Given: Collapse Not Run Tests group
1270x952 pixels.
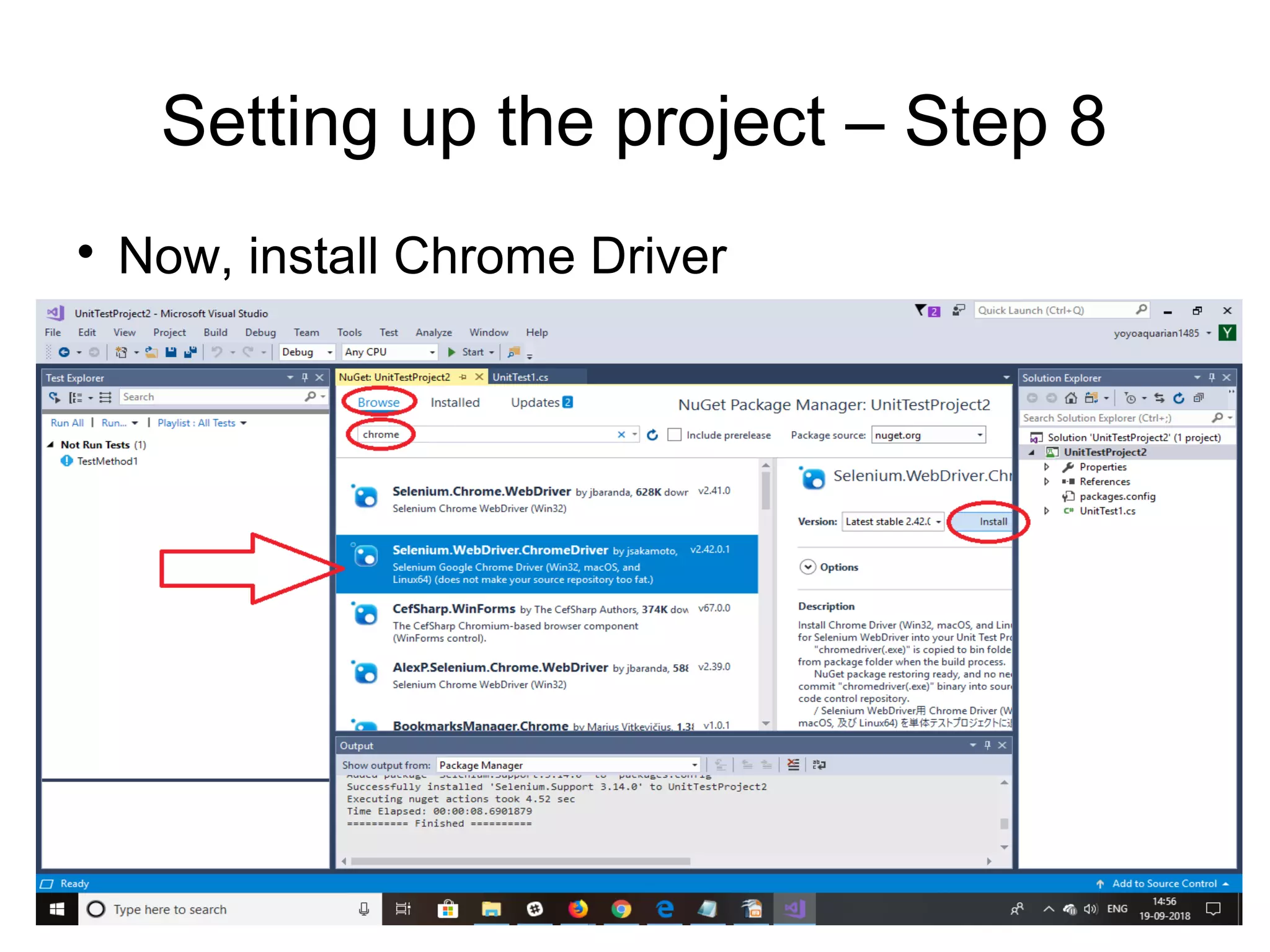Looking at the screenshot, I should (51, 445).
